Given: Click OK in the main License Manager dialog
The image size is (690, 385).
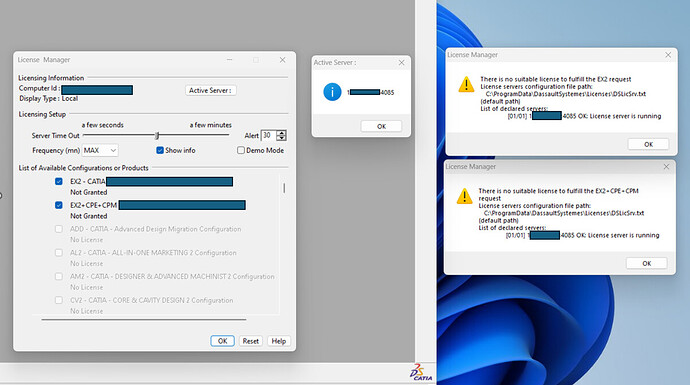Looking at the screenshot, I should tap(222, 341).
